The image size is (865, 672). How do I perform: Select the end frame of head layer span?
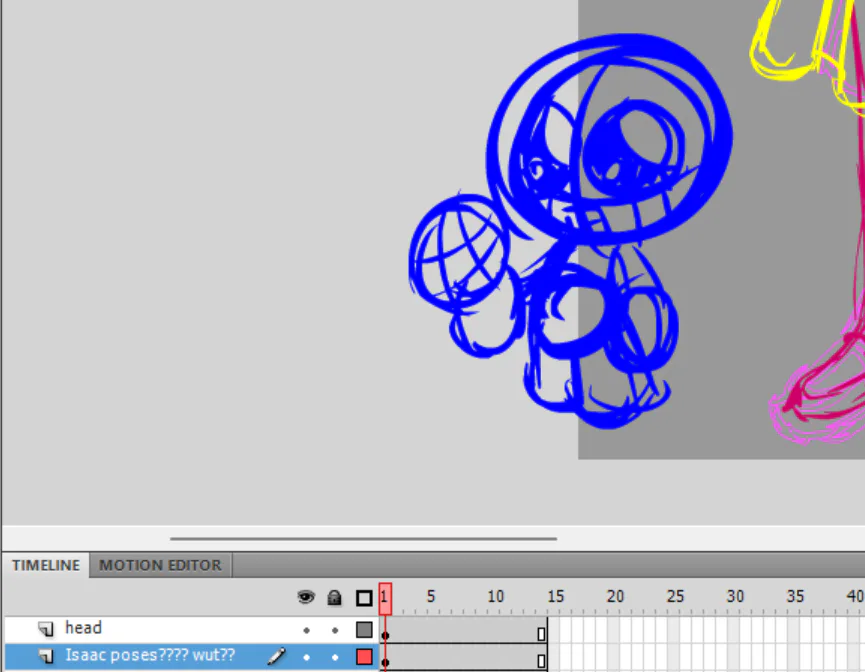(541, 633)
